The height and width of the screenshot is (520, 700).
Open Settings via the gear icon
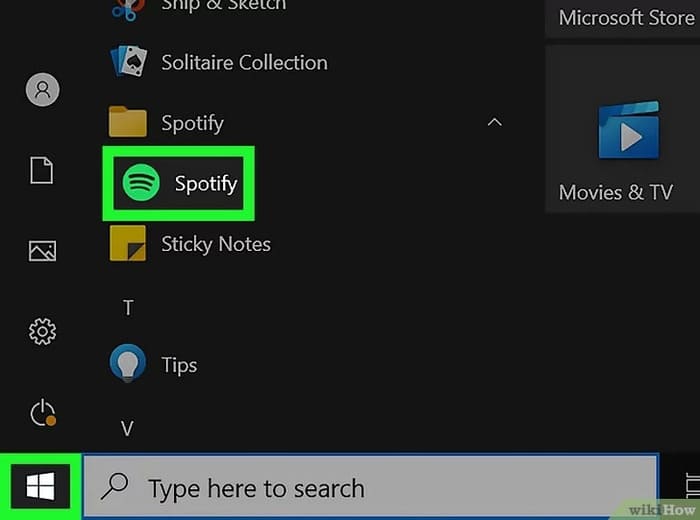[42, 331]
